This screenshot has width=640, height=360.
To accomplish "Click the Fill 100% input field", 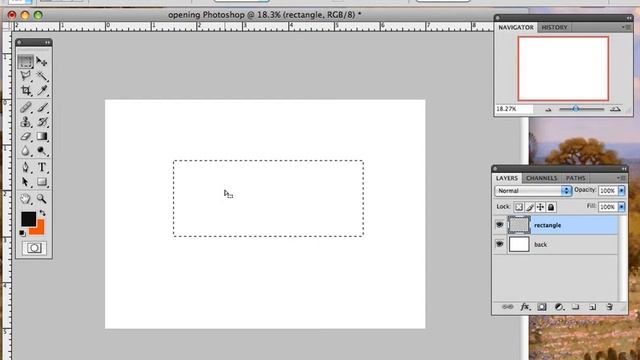I will [608, 207].
